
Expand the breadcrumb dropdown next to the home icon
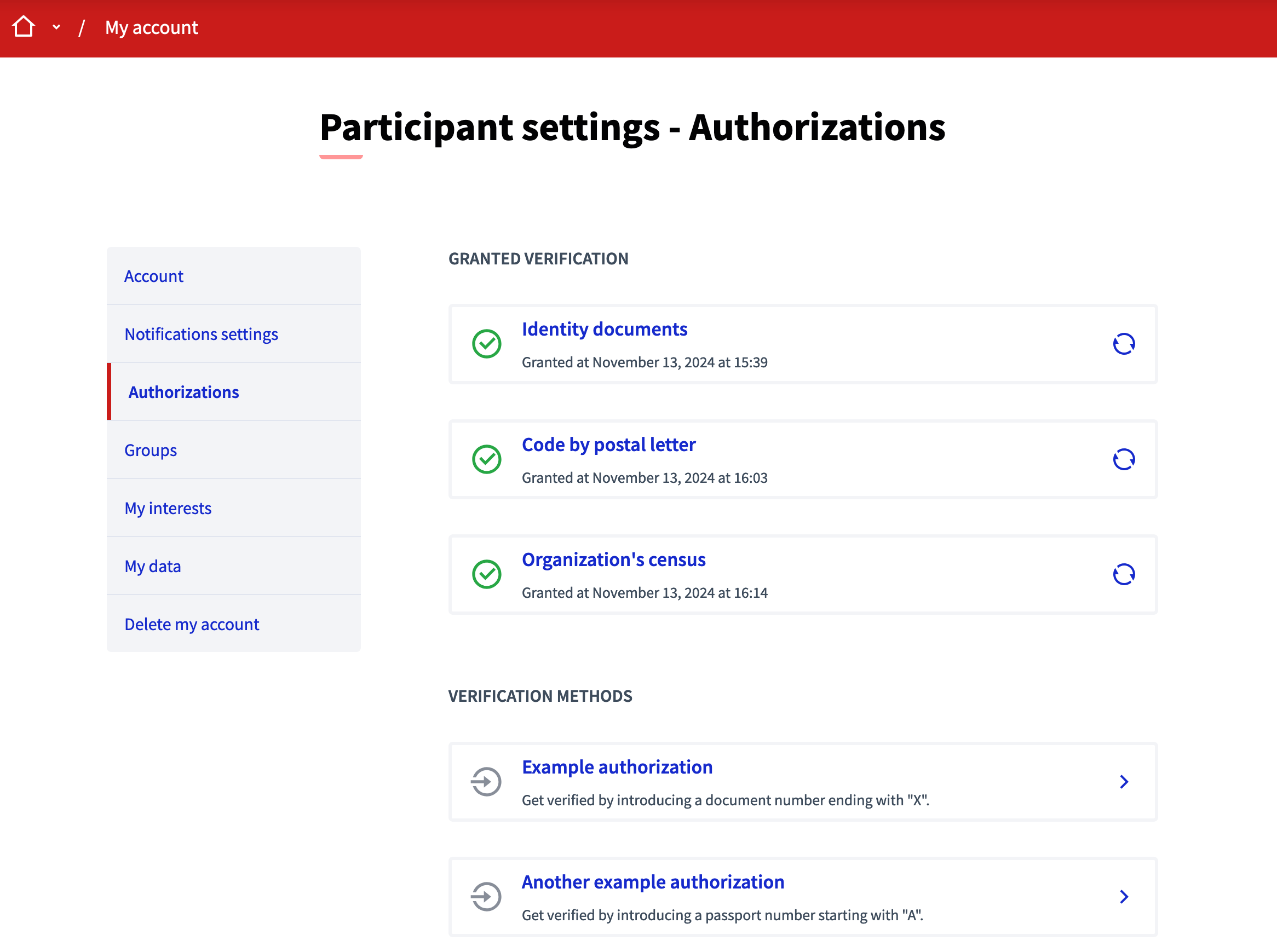[x=56, y=26]
